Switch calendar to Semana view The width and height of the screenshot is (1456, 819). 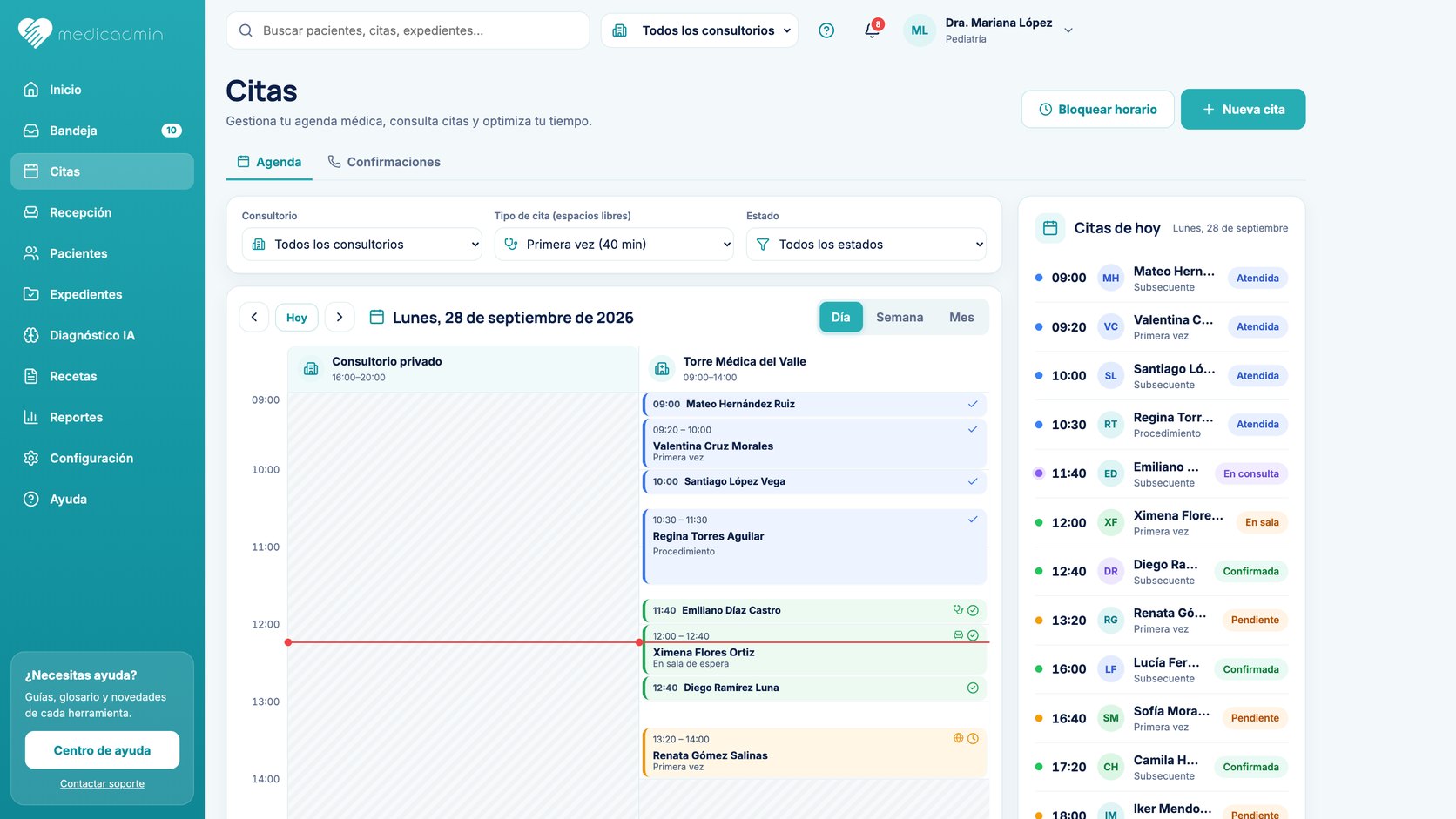pyautogui.click(x=900, y=318)
